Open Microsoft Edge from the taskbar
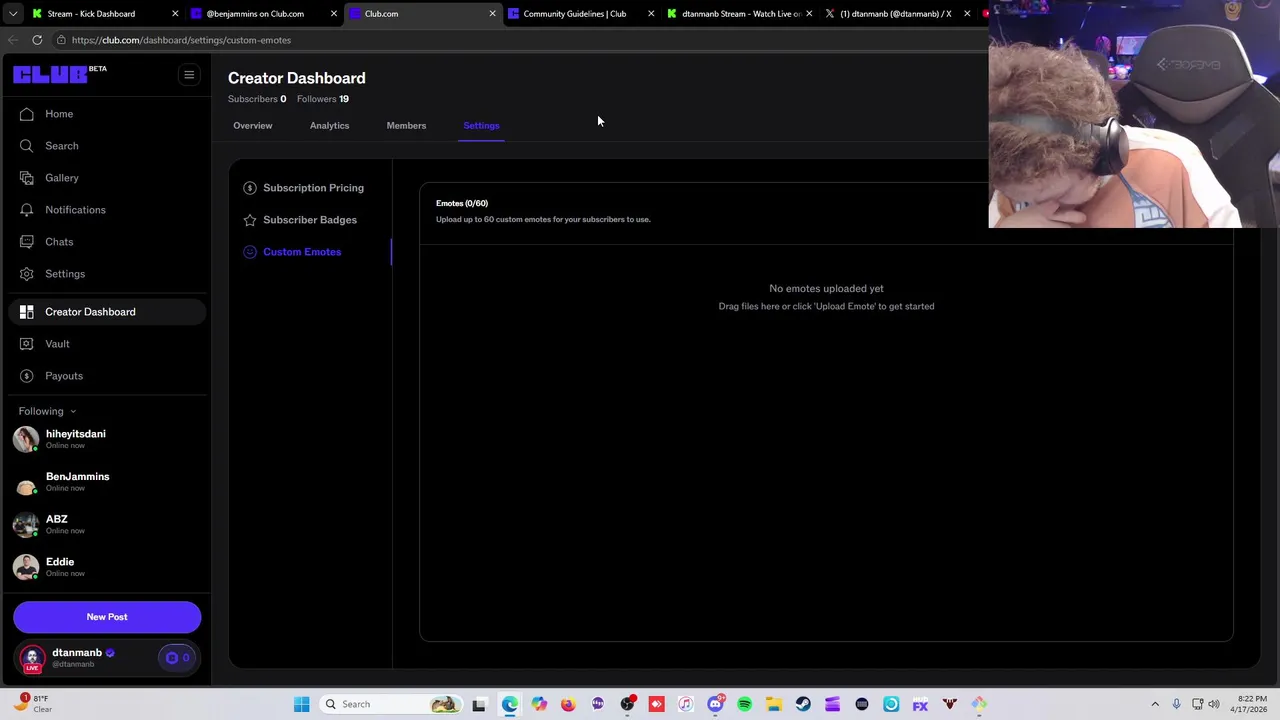The height and width of the screenshot is (720, 1280). 510,704
